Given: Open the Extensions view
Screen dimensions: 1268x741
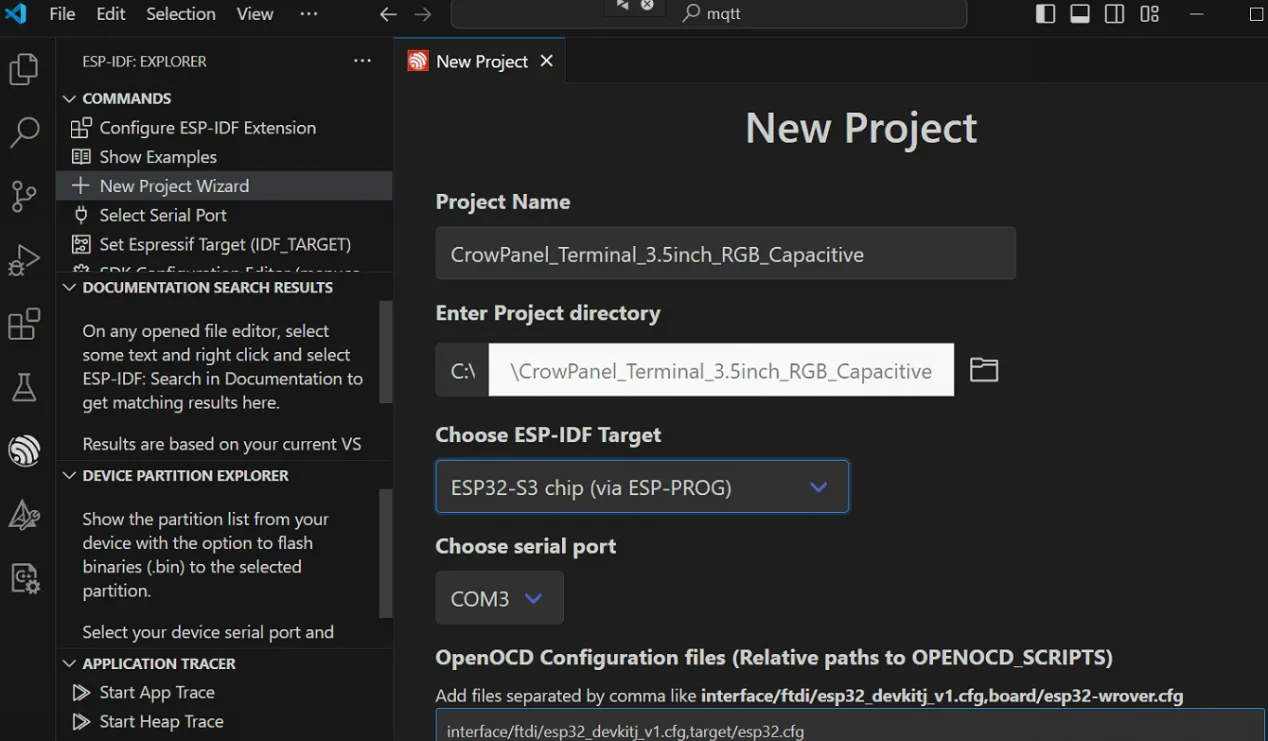Looking at the screenshot, I should [x=24, y=324].
